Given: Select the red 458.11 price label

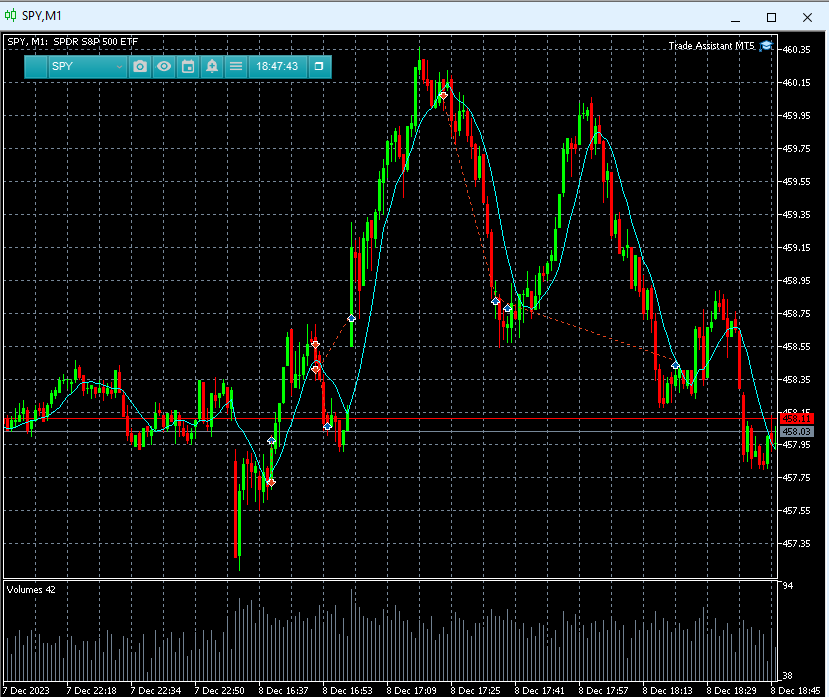Looking at the screenshot, I should 796,419.
